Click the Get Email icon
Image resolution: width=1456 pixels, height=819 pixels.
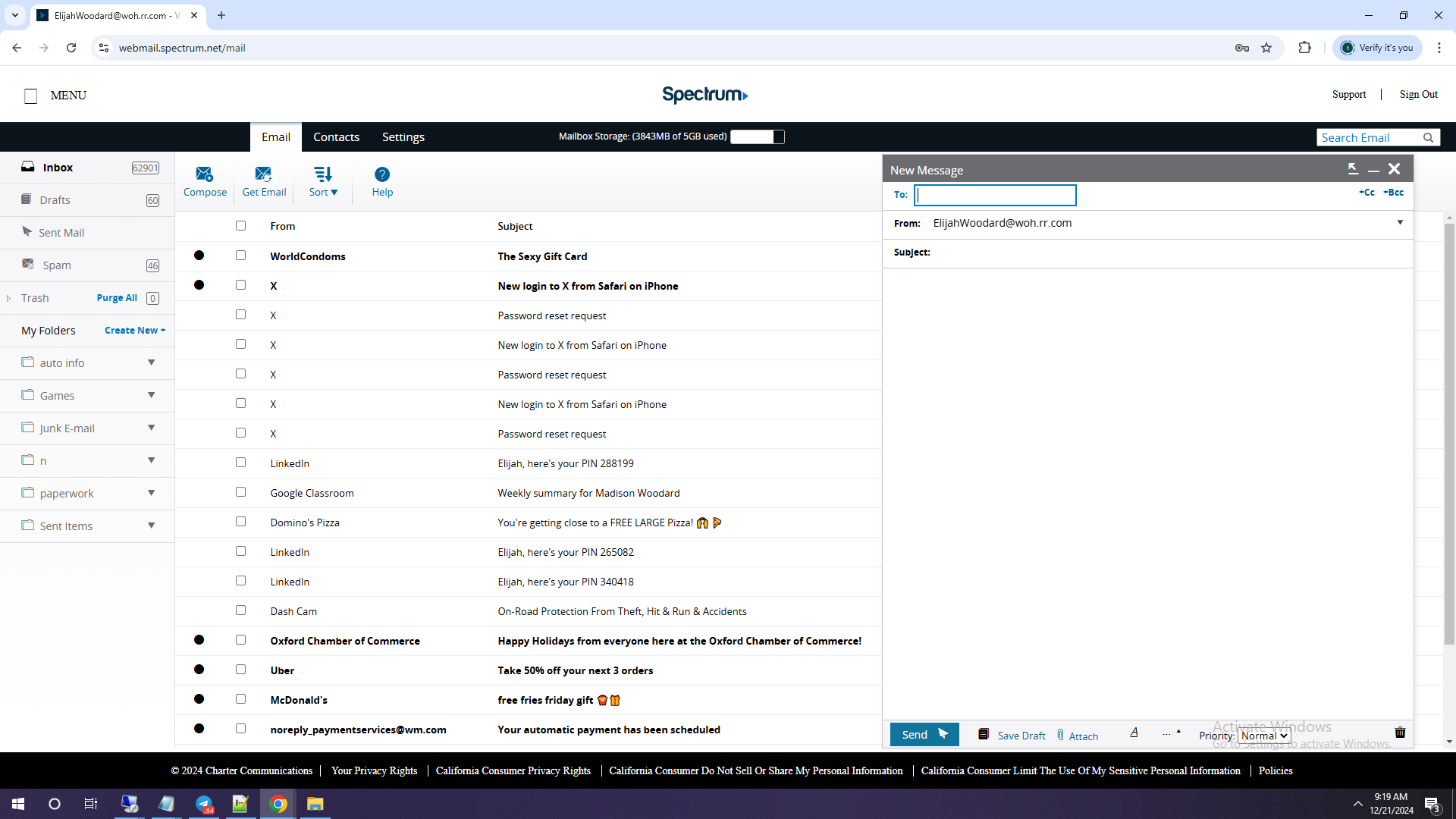click(x=263, y=174)
